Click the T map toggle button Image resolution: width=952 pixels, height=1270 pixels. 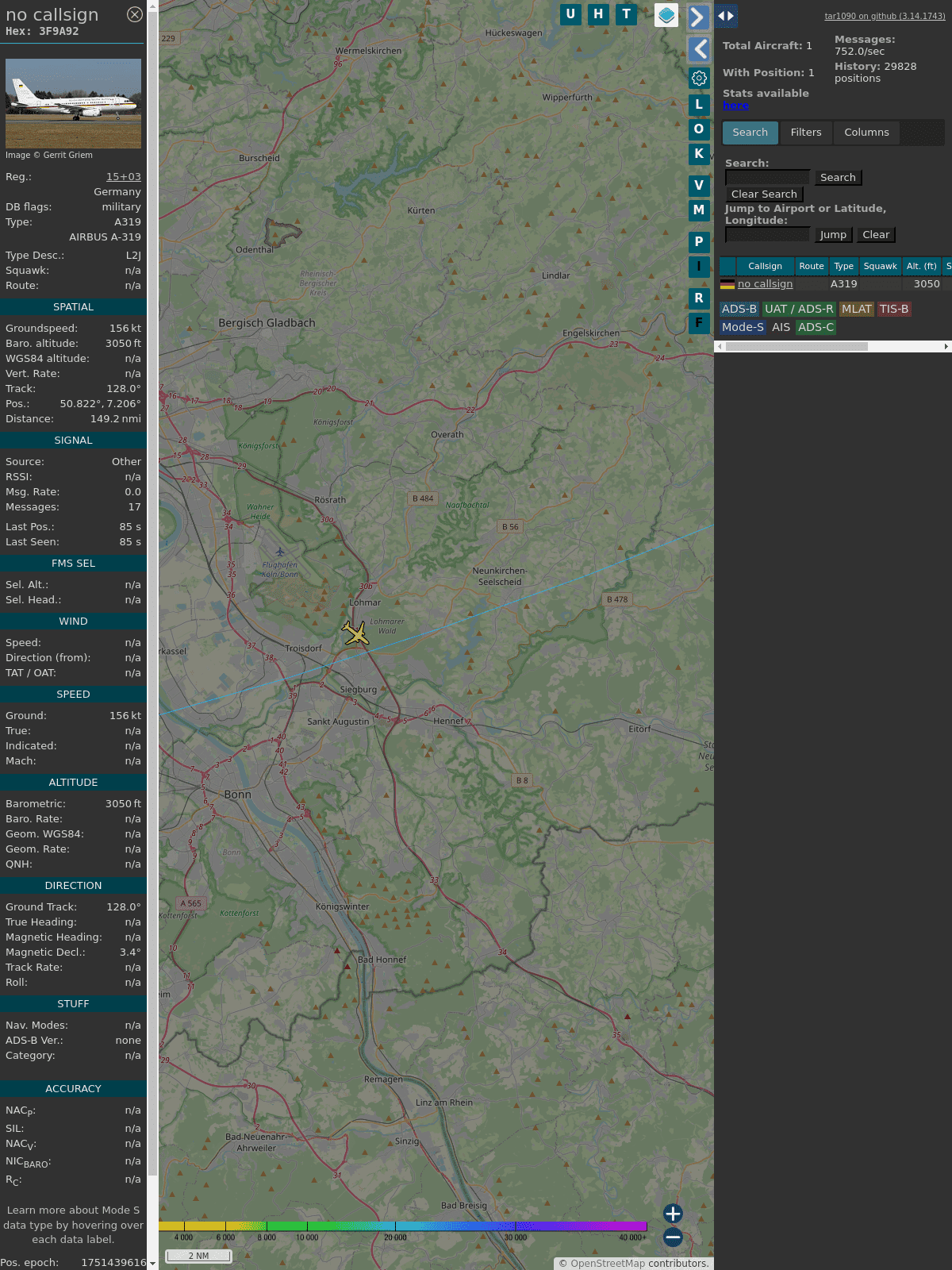click(627, 14)
